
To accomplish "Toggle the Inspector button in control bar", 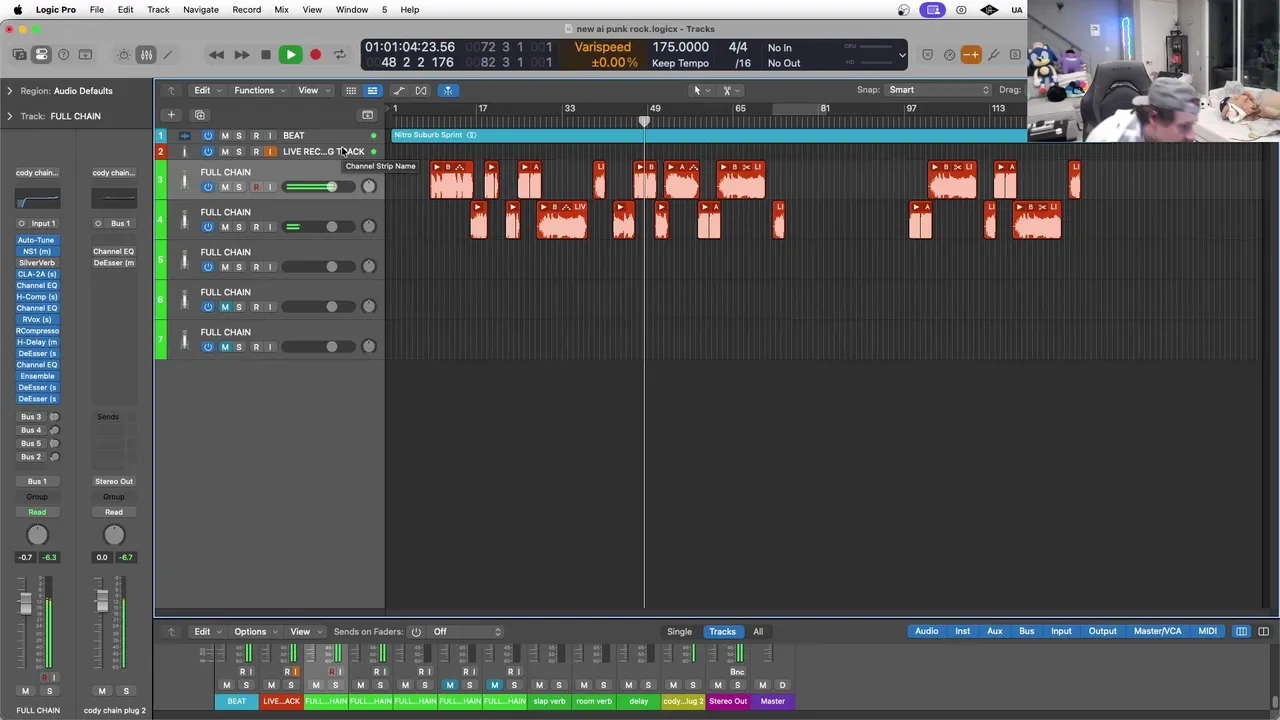I will pyautogui.click(x=41, y=55).
